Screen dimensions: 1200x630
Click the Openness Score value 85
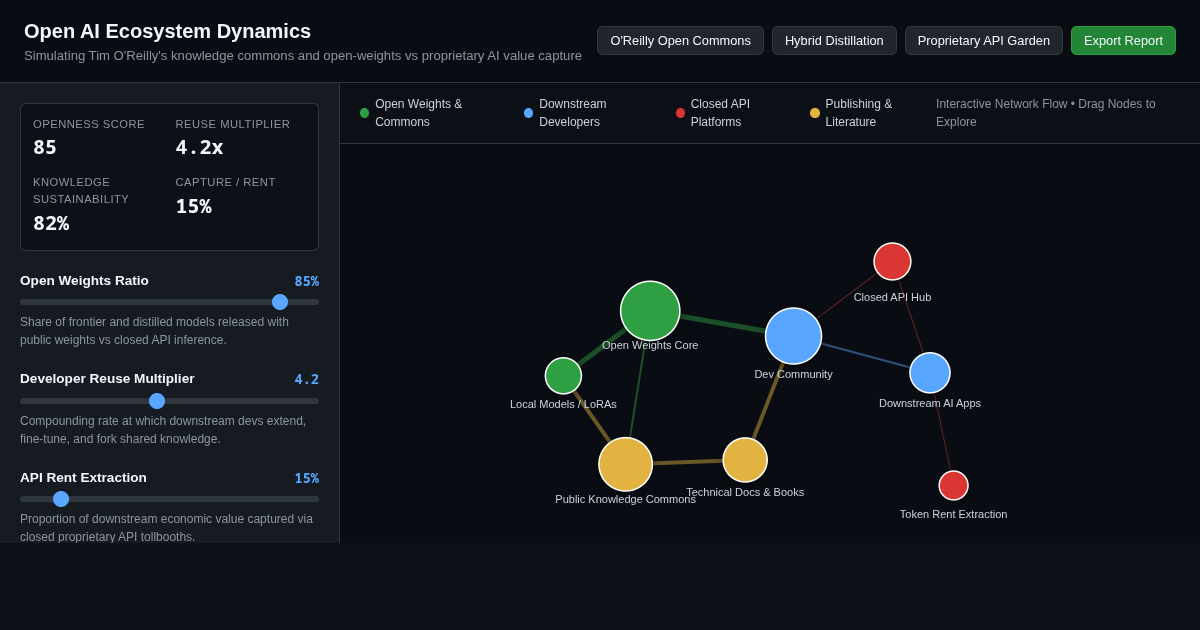tap(45, 147)
